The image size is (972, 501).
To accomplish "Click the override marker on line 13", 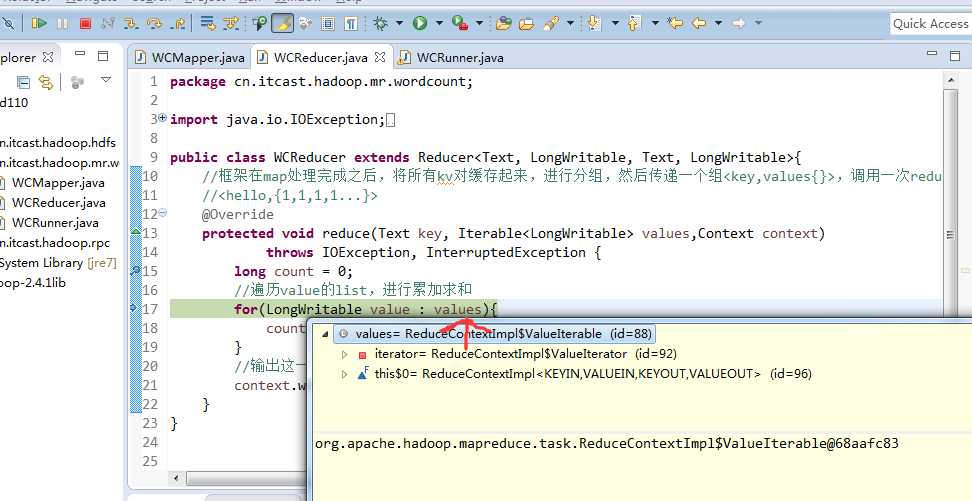I will point(136,232).
